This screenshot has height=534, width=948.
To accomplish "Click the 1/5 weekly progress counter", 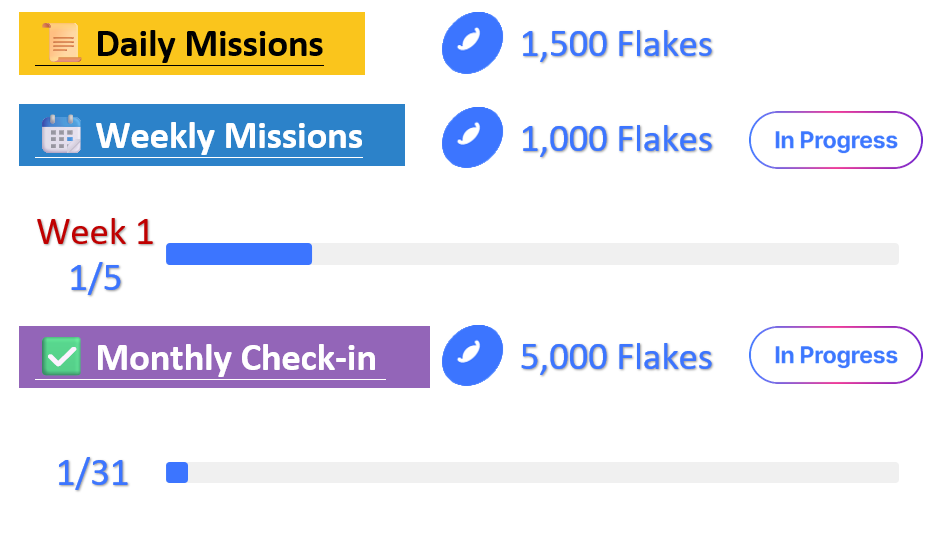I will (x=96, y=278).
